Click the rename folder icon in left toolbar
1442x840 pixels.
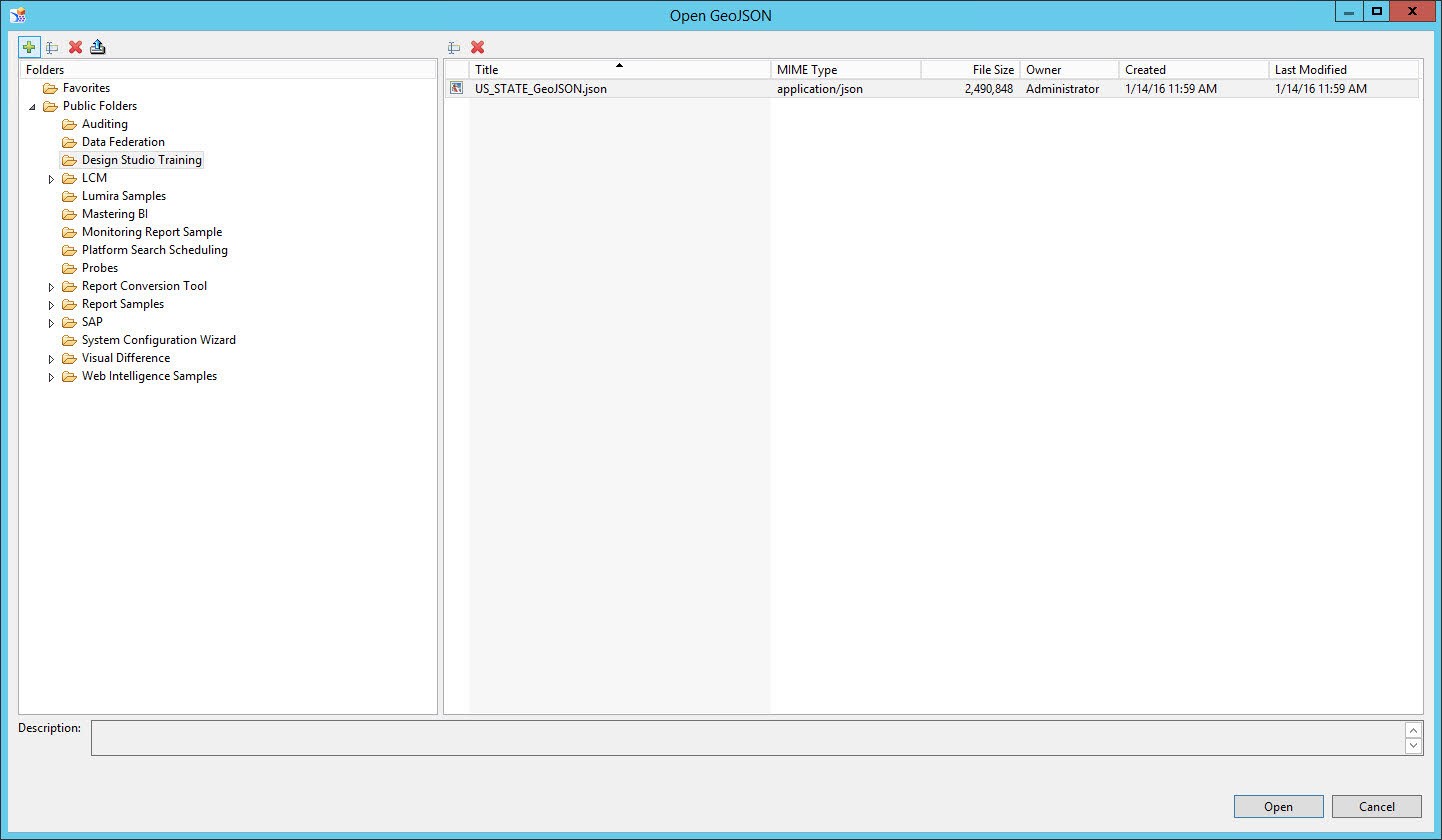pyautogui.click(x=52, y=47)
